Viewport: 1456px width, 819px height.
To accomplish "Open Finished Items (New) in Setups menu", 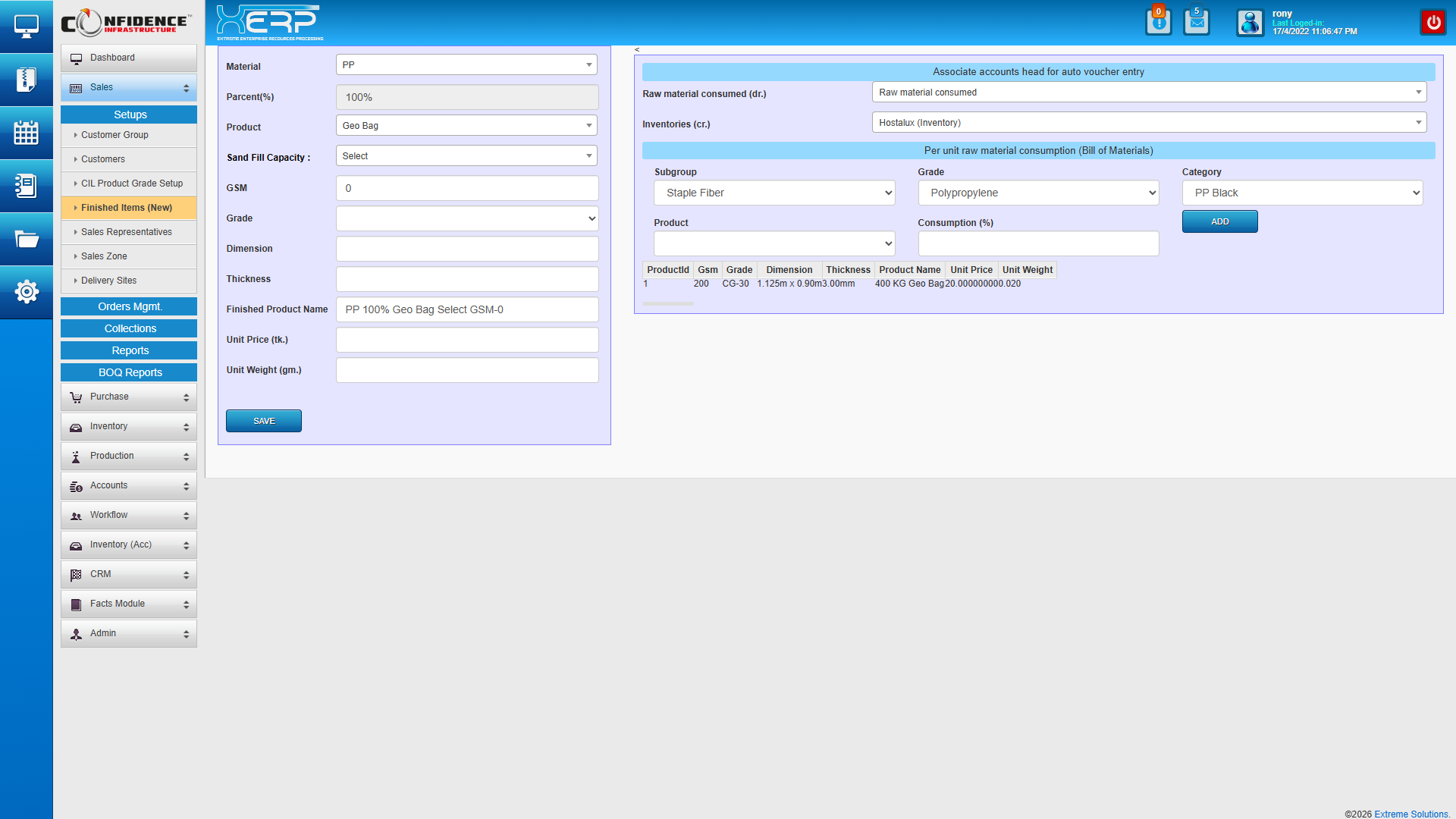I will point(128,207).
